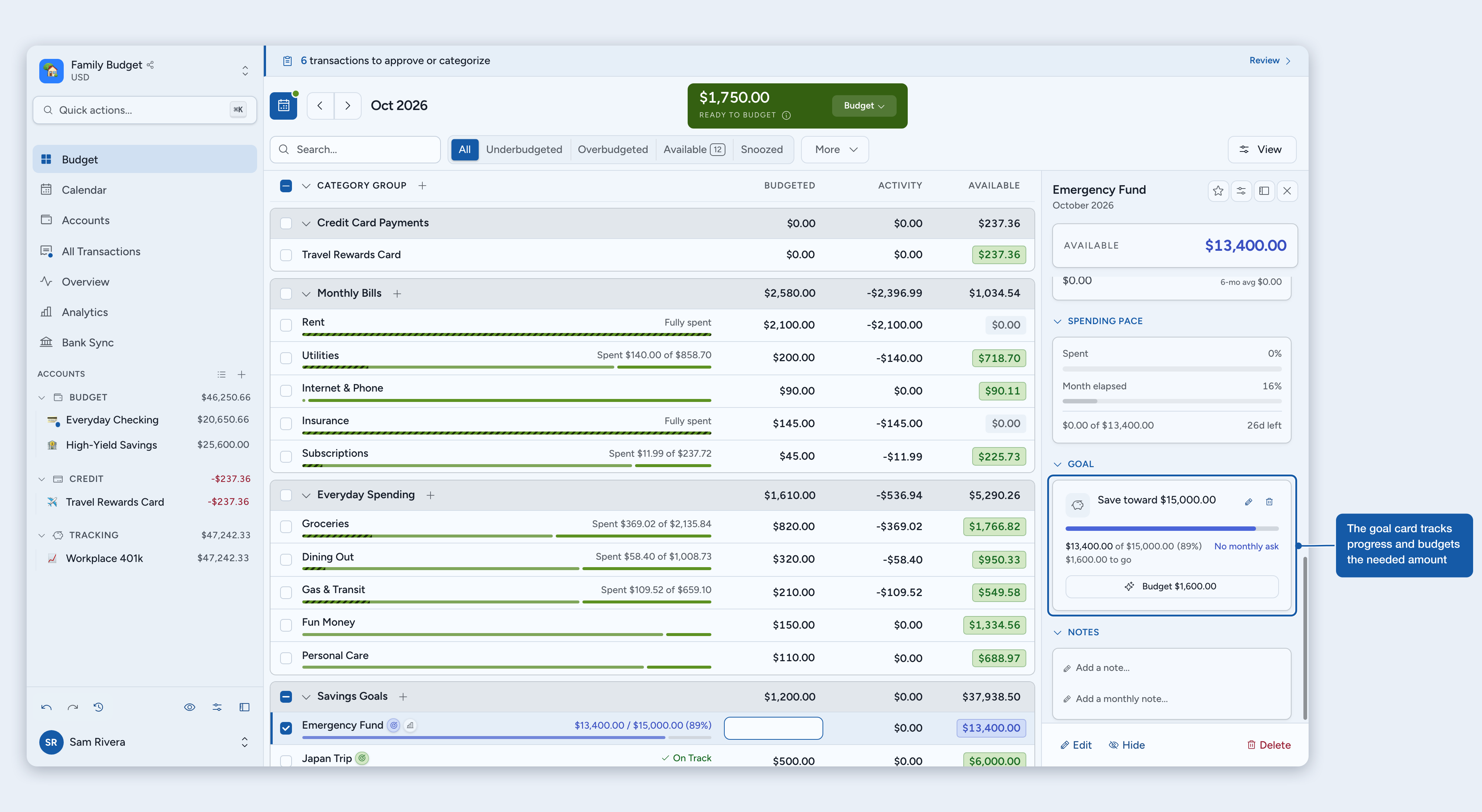Toggle the eye visibility icon
Viewport: 1482px width, 812px height.
(189, 707)
